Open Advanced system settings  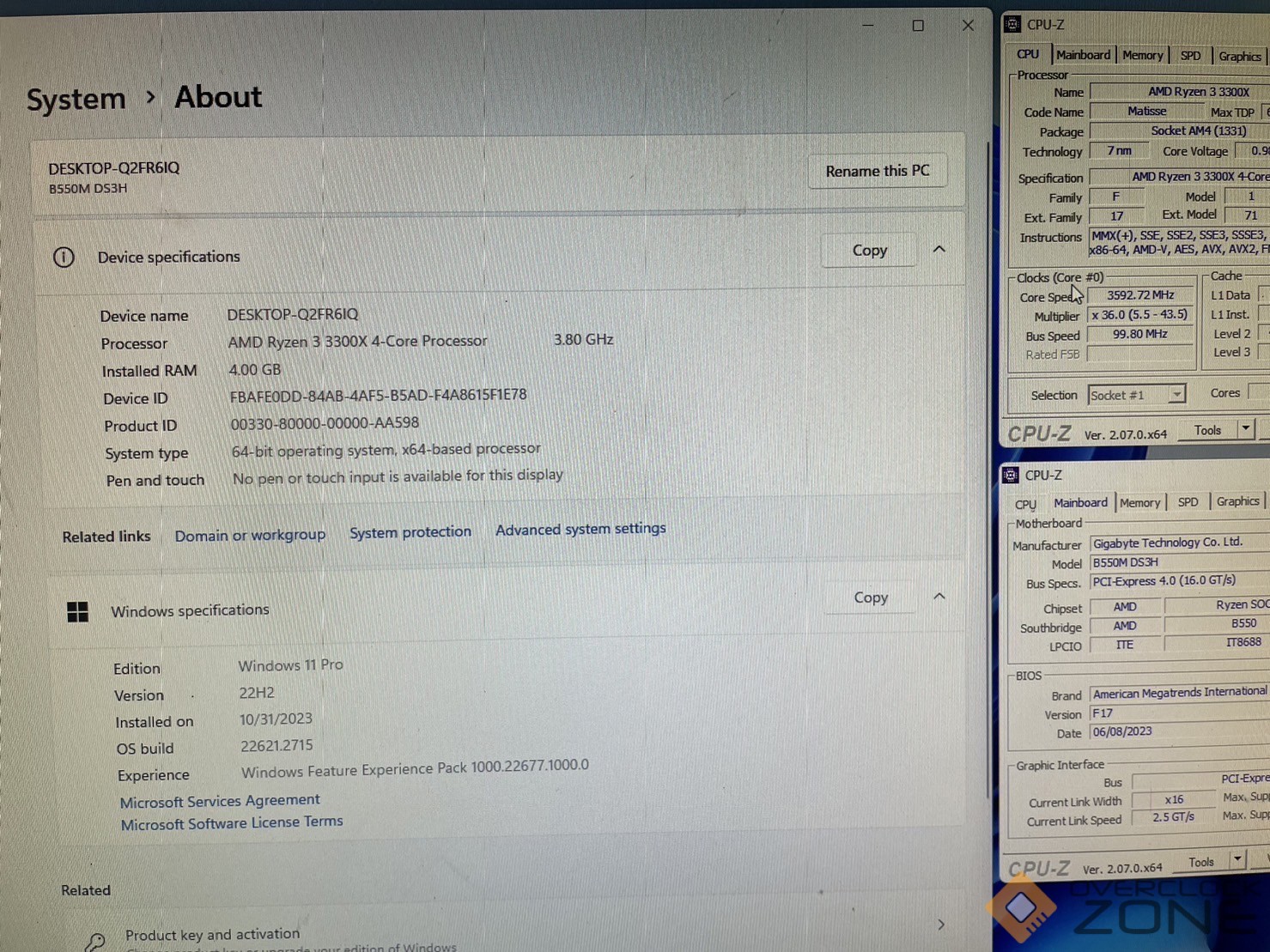pyautogui.click(x=580, y=529)
